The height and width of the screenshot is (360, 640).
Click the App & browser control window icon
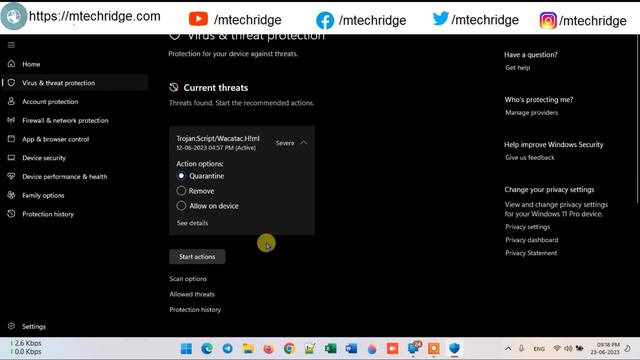pyautogui.click(x=11, y=139)
